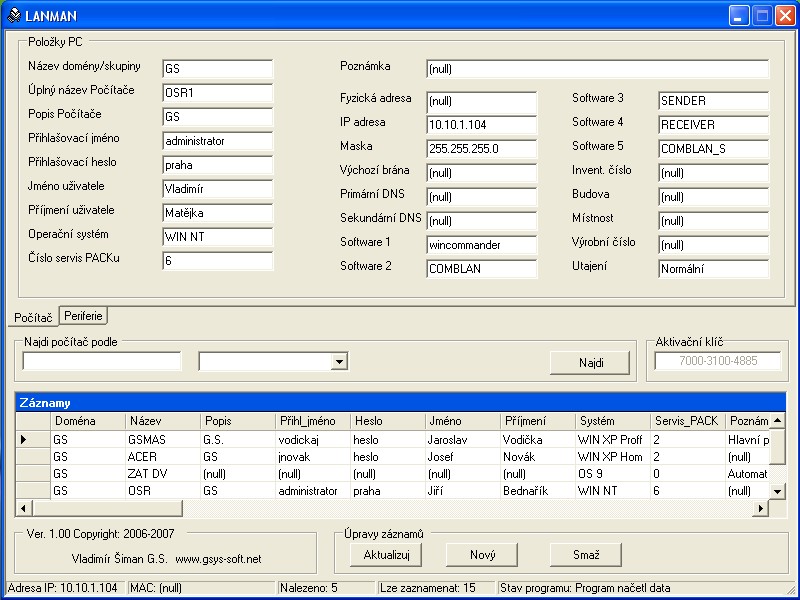This screenshot has width=800, height=600.
Task: Open the search criteria dropdown
Action: click(339, 361)
